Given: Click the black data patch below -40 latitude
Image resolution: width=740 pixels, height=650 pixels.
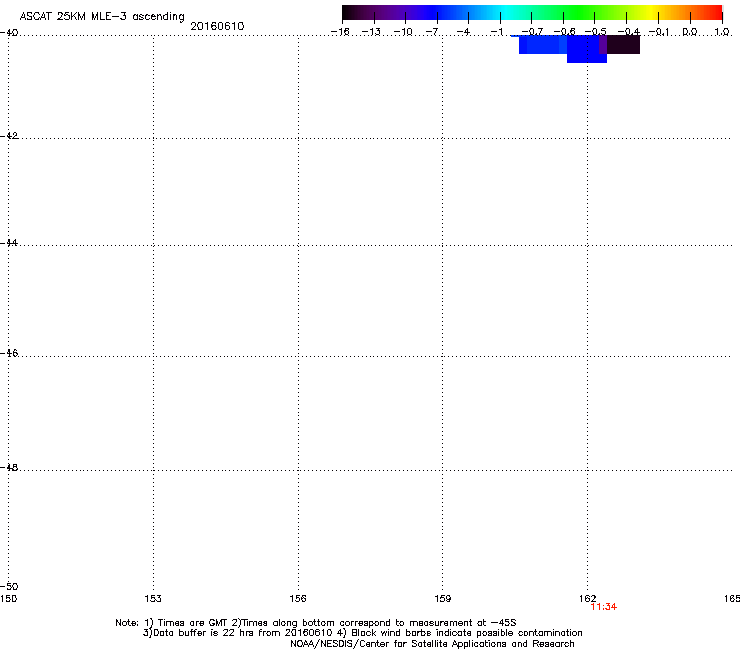Looking at the screenshot, I should 623,45.
